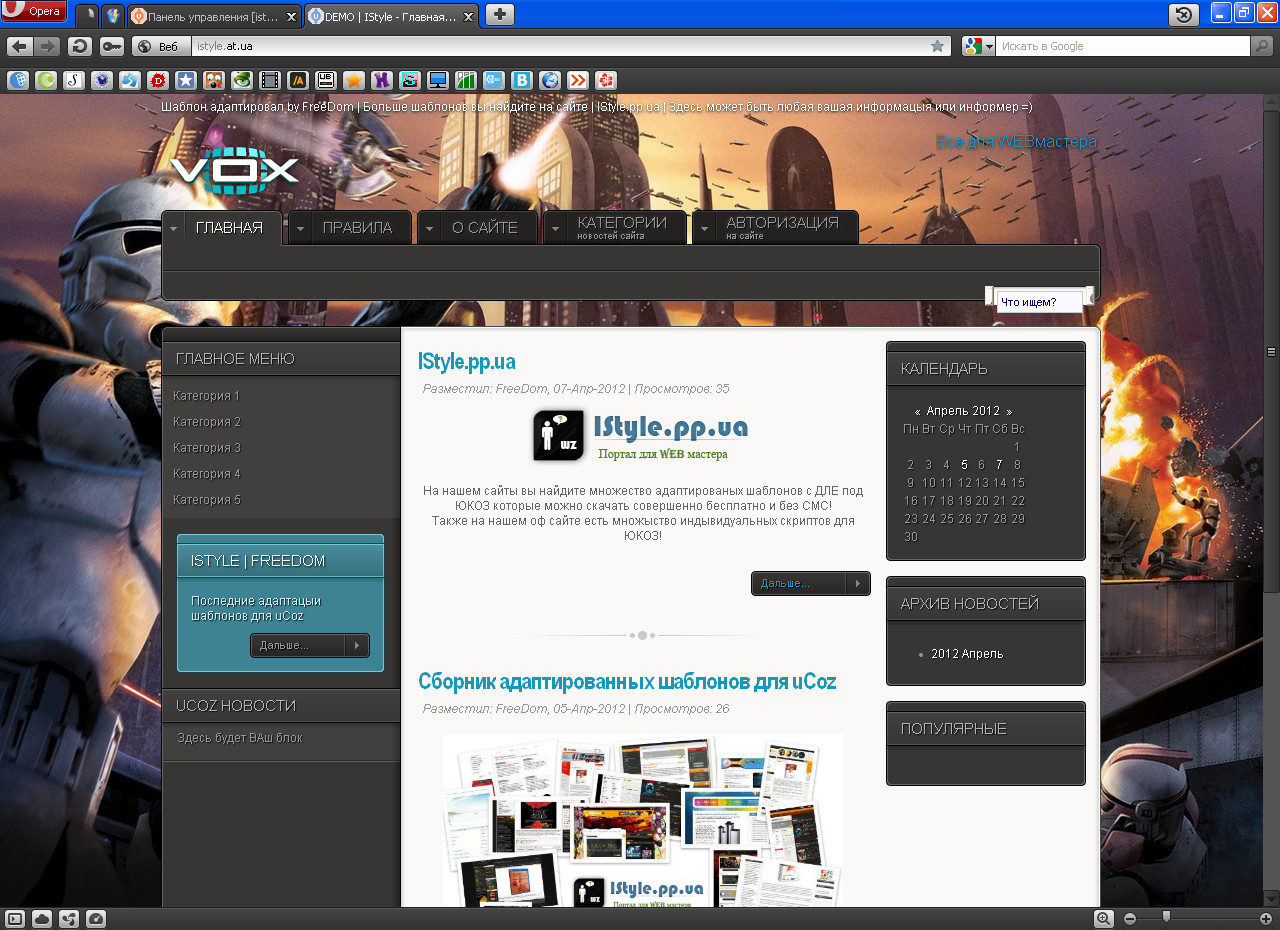Screen dimensions: 1280x930
Task: Toggle the Opera panels button in status bar
Action: pyautogui.click(x=15, y=919)
